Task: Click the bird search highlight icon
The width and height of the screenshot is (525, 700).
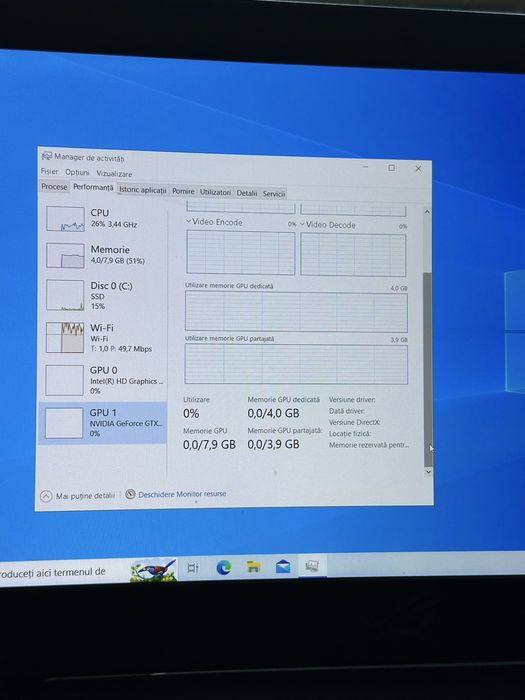Action: 153,571
